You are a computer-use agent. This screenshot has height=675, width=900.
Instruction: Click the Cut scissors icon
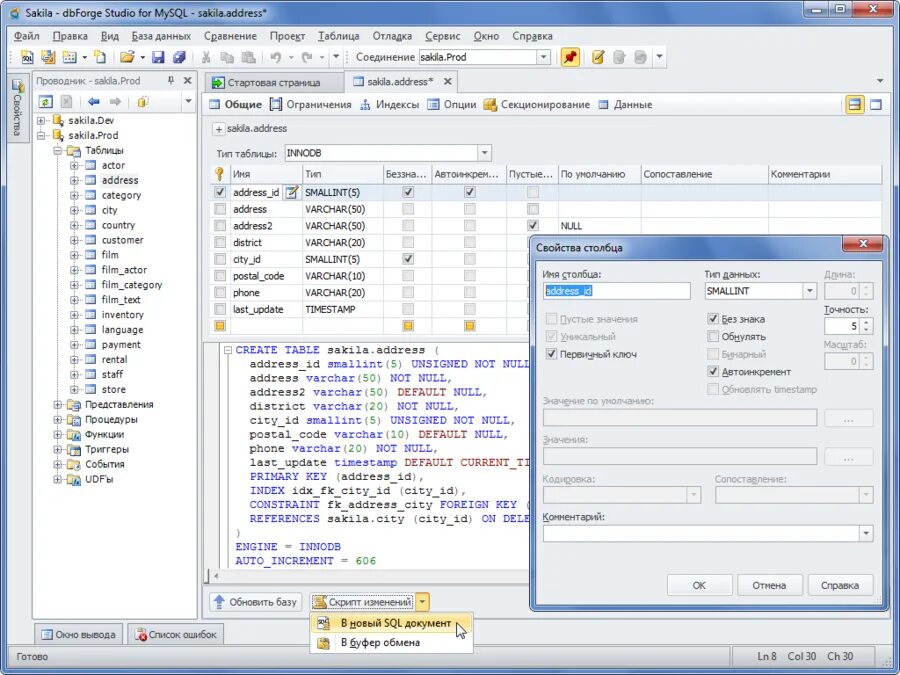(x=206, y=57)
